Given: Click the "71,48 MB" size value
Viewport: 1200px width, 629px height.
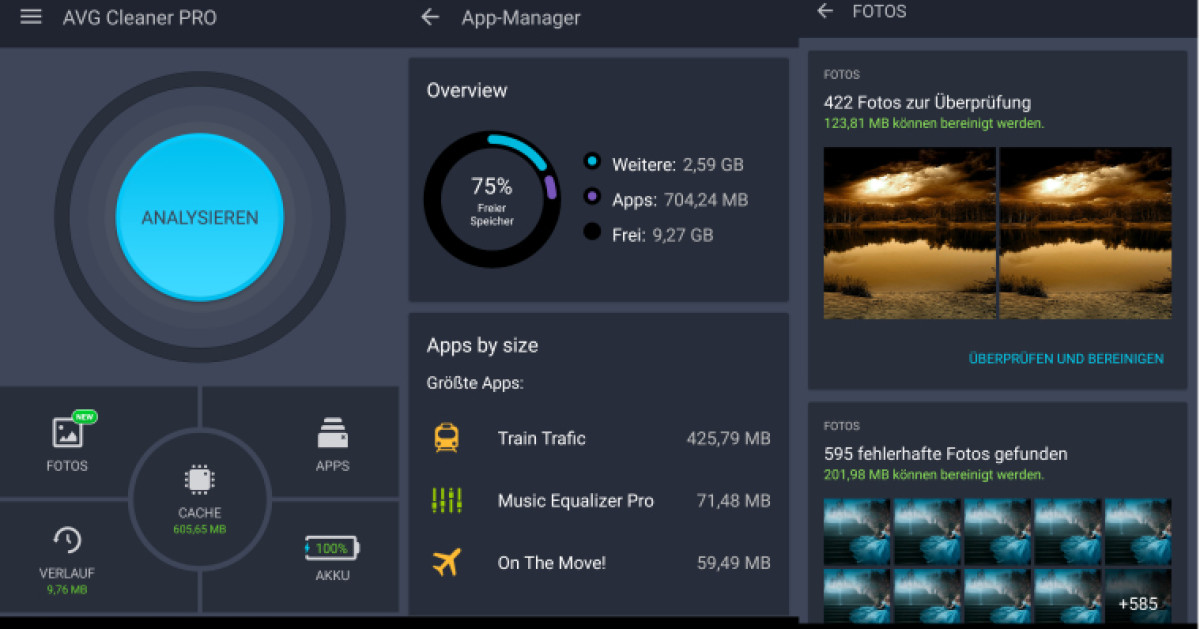Looking at the screenshot, I should tap(734, 500).
